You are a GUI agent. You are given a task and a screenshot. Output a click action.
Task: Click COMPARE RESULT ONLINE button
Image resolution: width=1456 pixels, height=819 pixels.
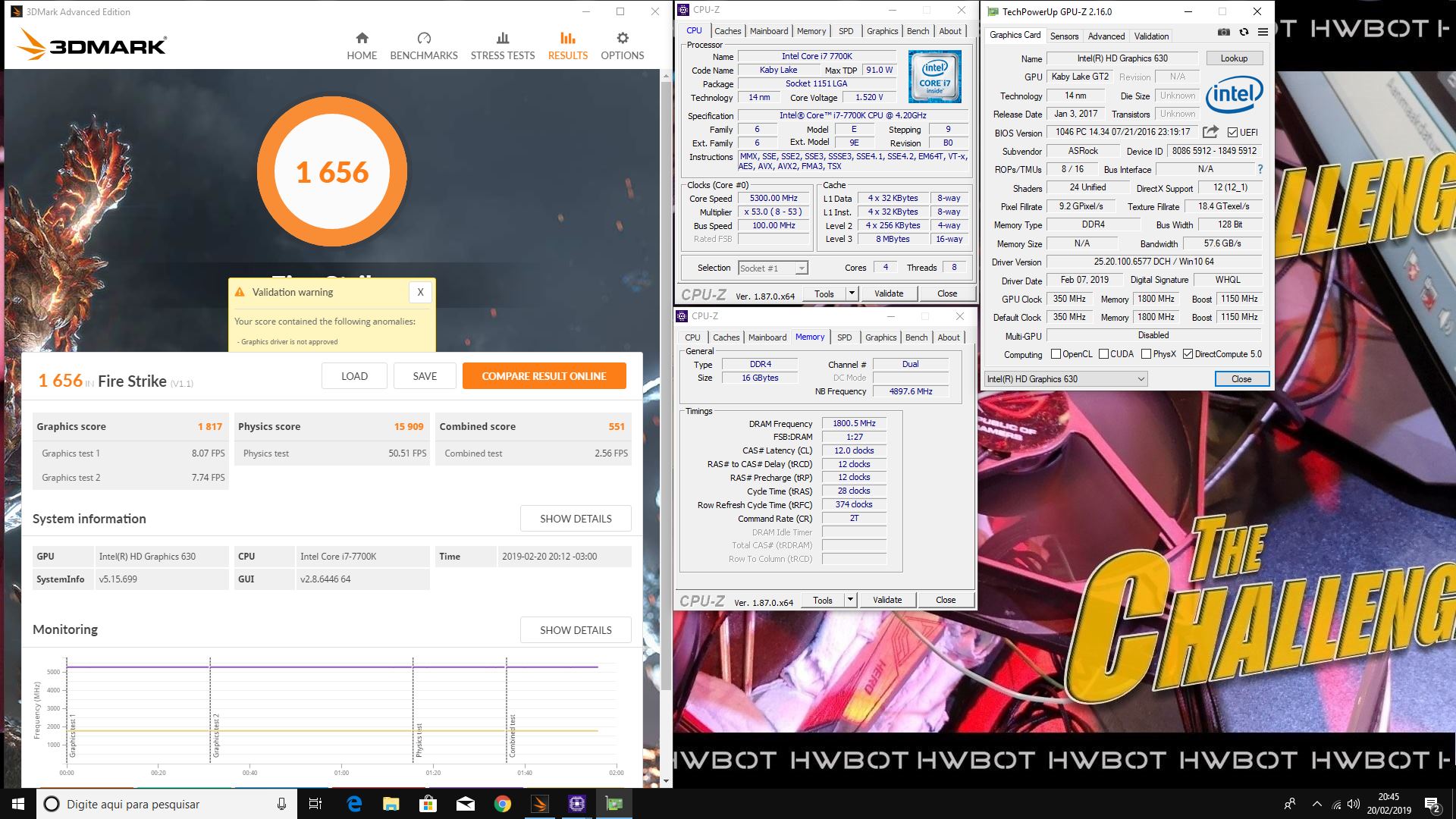pos(544,376)
